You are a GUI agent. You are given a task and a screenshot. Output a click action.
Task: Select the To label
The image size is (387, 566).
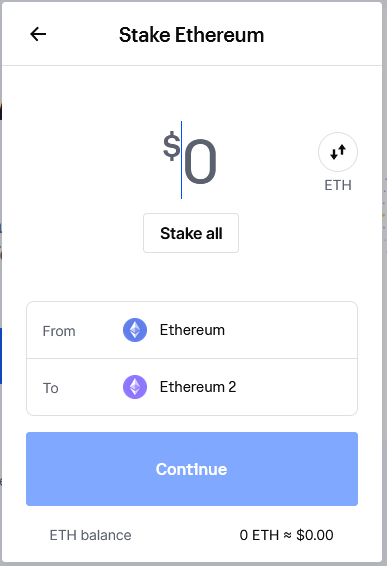[51, 388]
